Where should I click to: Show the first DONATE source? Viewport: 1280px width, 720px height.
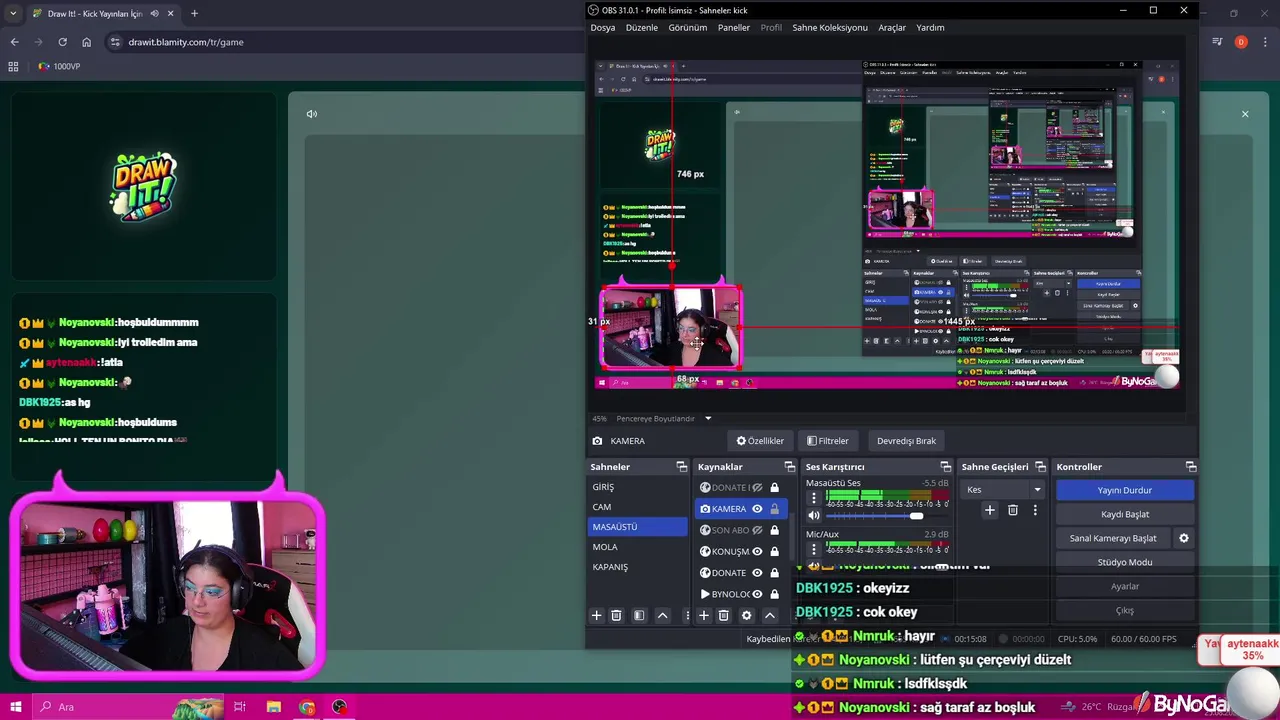757,488
